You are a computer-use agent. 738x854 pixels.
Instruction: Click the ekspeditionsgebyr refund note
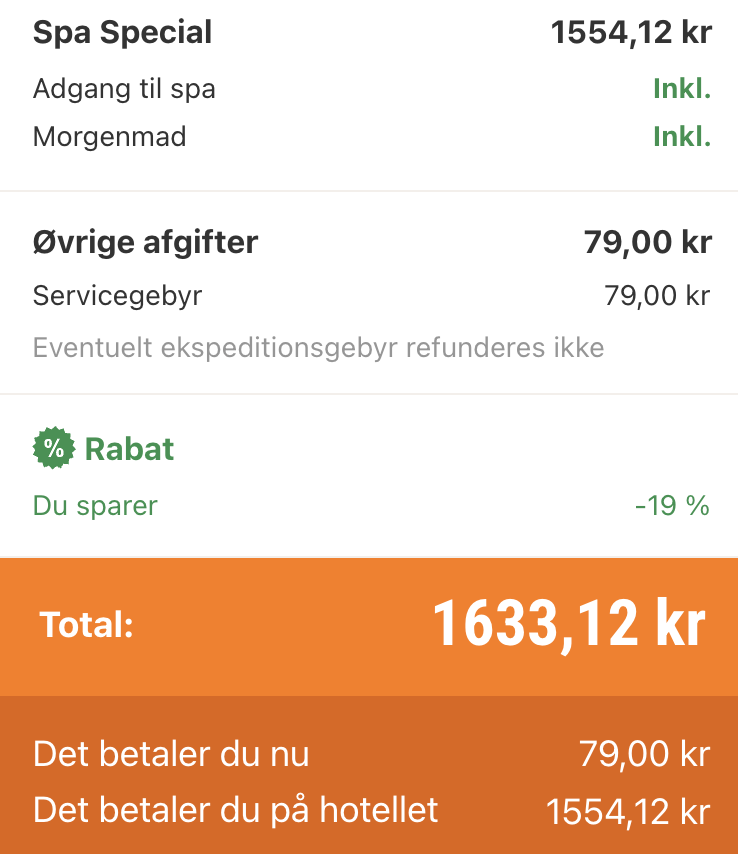point(318,348)
